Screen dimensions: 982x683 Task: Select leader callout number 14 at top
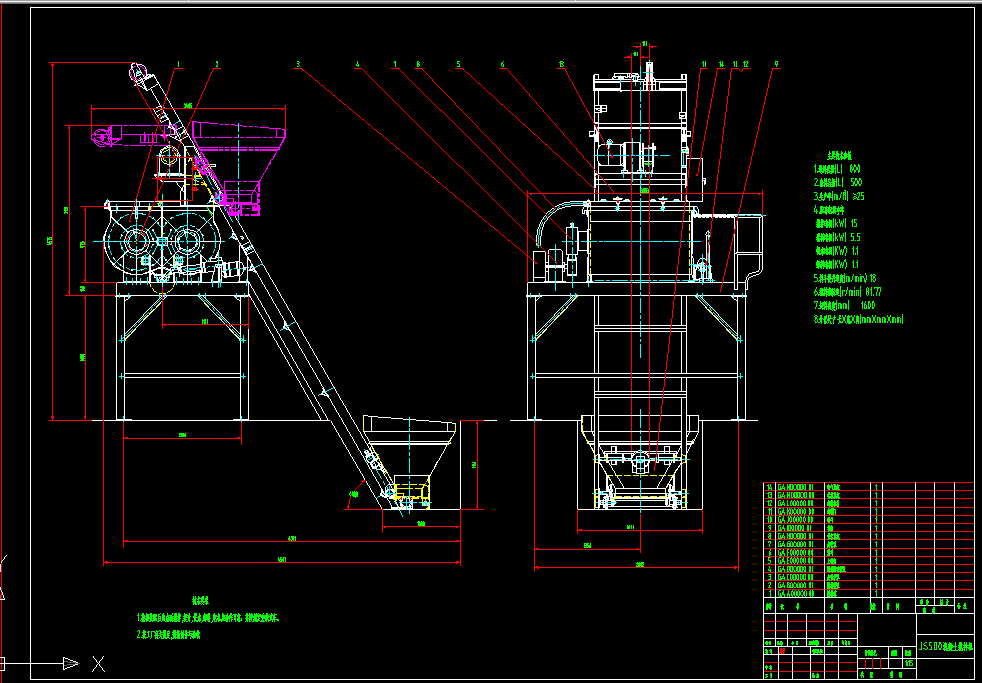click(x=721, y=64)
